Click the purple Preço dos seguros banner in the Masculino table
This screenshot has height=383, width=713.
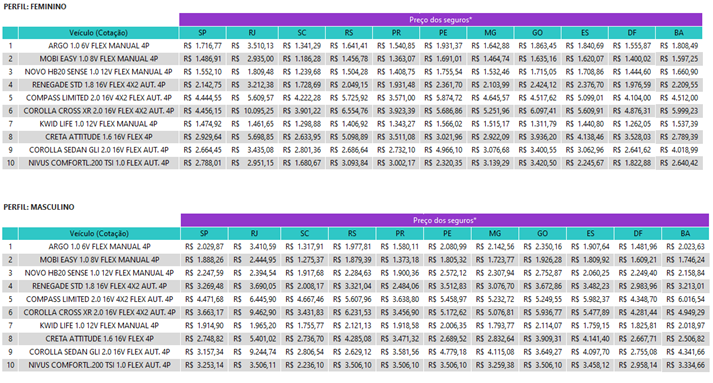[x=444, y=220]
